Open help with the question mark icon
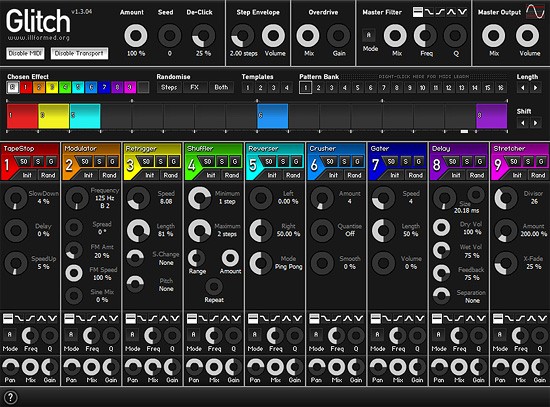This screenshot has height=407, width=550. (11, 398)
